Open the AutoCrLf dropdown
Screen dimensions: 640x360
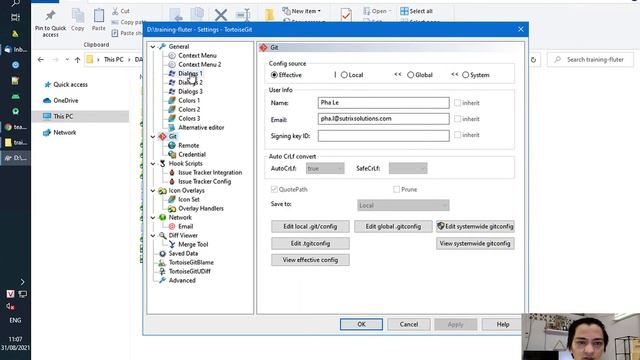(325, 168)
